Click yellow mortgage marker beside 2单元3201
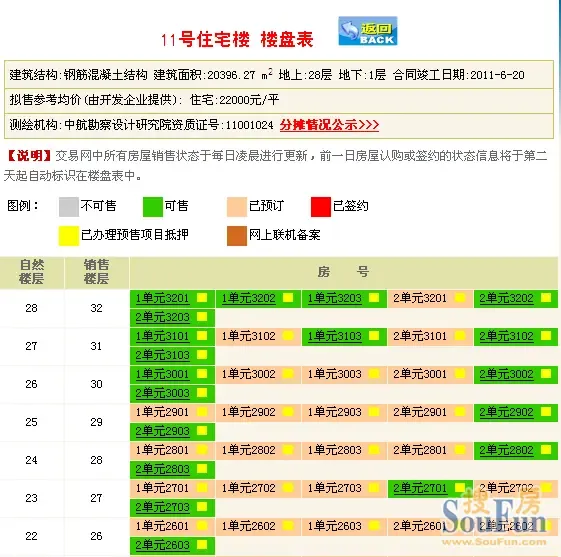Image resolution: width=561 pixels, height=557 pixels. point(460,298)
